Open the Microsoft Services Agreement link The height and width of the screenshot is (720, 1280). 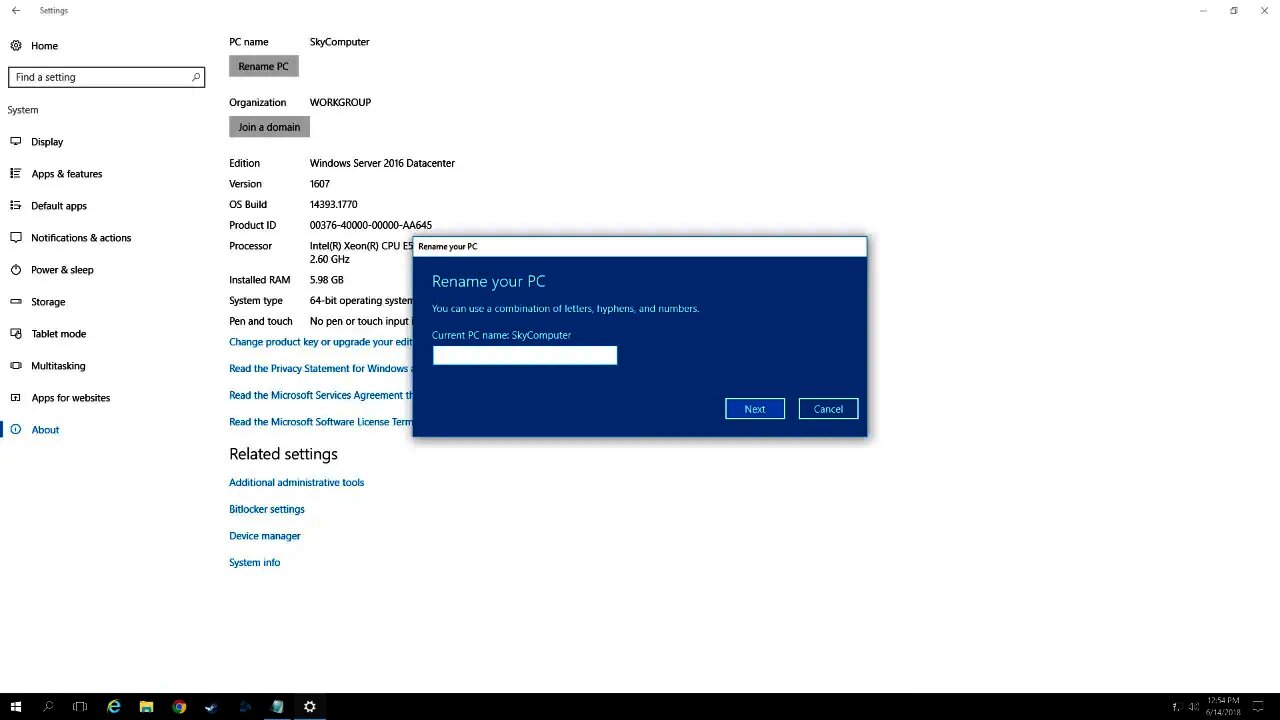(x=320, y=395)
